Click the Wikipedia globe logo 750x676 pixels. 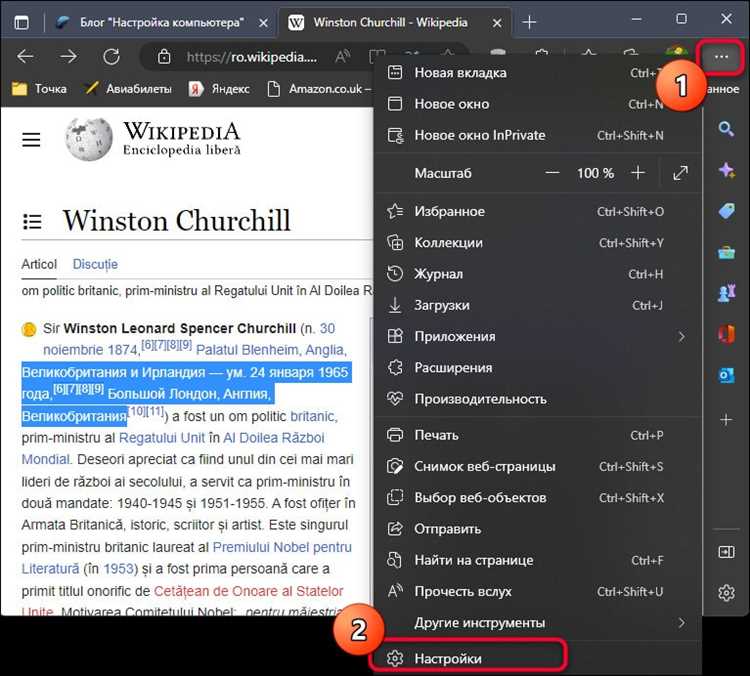(x=89, y=139)
